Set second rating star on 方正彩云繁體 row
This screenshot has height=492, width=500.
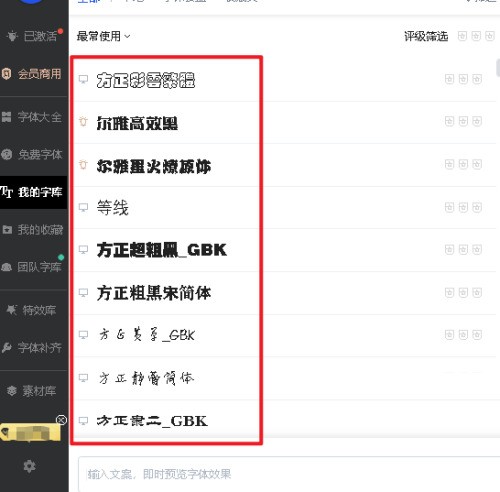click(463, 79)
